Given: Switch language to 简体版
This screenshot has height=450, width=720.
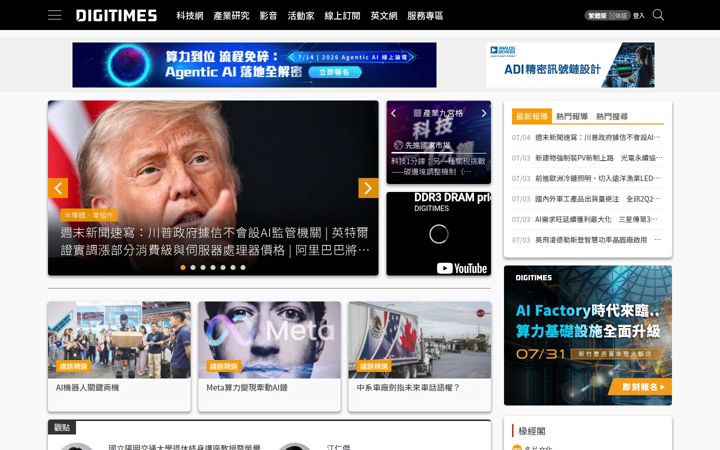Looking at the screenshot, I should [618, 16].
